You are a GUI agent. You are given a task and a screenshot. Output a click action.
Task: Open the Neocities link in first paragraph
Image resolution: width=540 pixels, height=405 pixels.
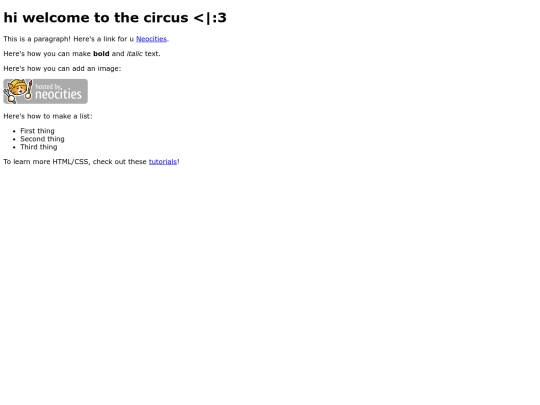click(x=151, y=39)
